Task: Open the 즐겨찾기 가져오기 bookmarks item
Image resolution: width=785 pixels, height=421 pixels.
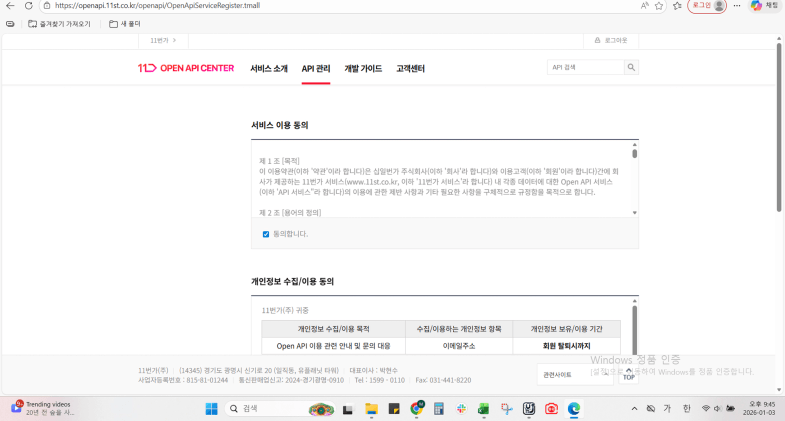Action: pyautogui.click(x=60, y=24)
